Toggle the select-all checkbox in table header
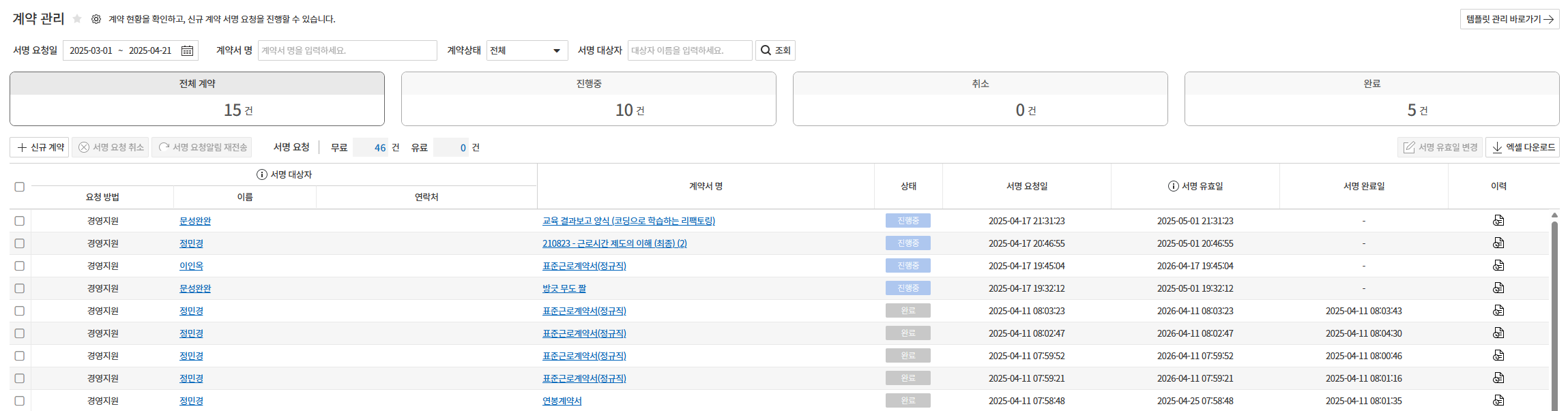 pos(20,187)
